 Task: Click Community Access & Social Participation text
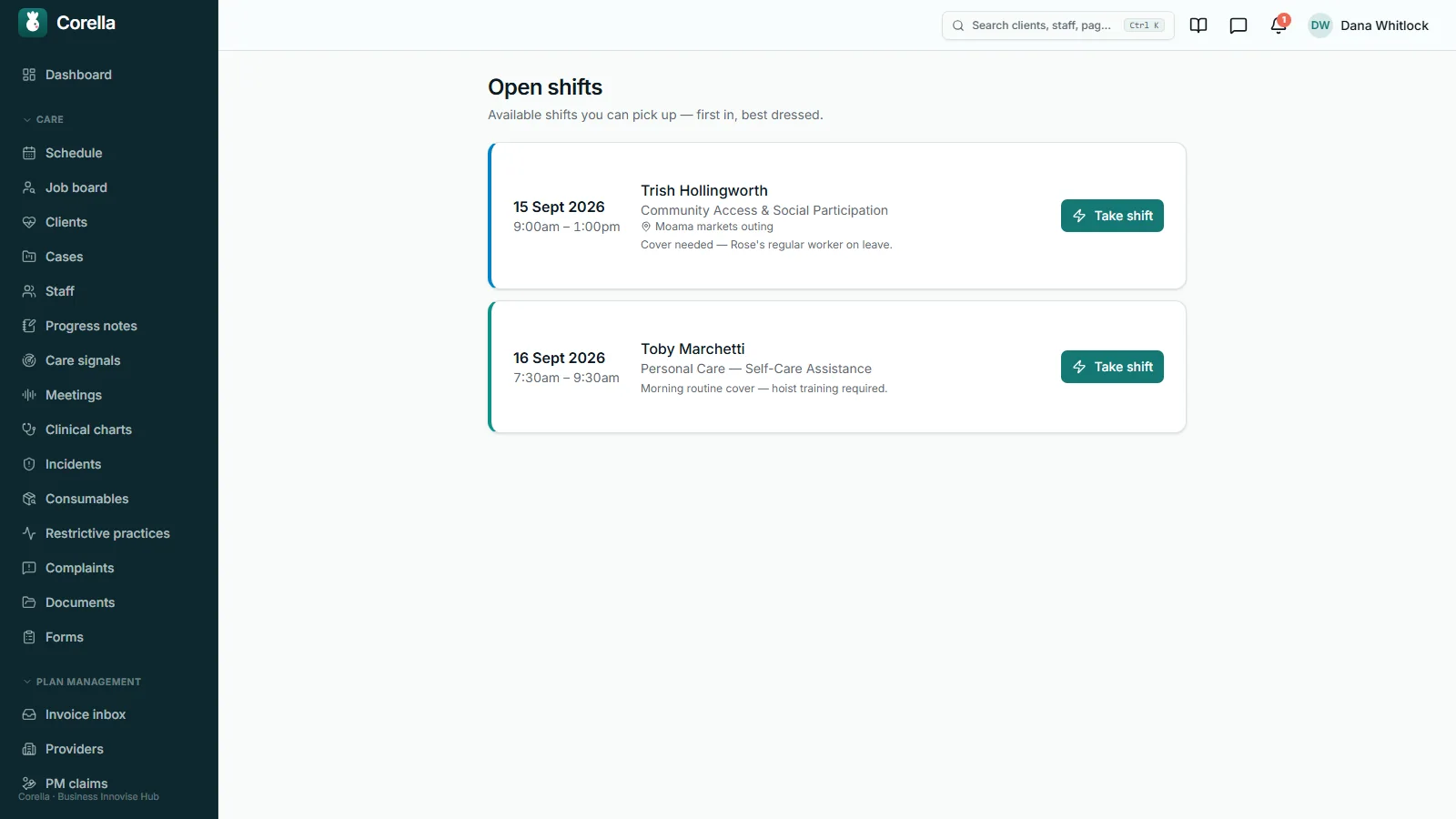[x=764, y=210]
